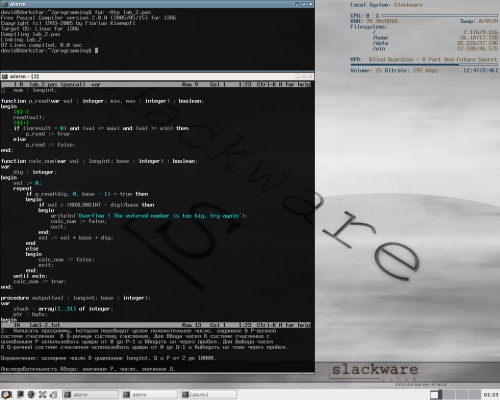Click the 'read(val);' statement
This screenshot has height=400, width=500.
pyautogui.click(x=29, y=117)
